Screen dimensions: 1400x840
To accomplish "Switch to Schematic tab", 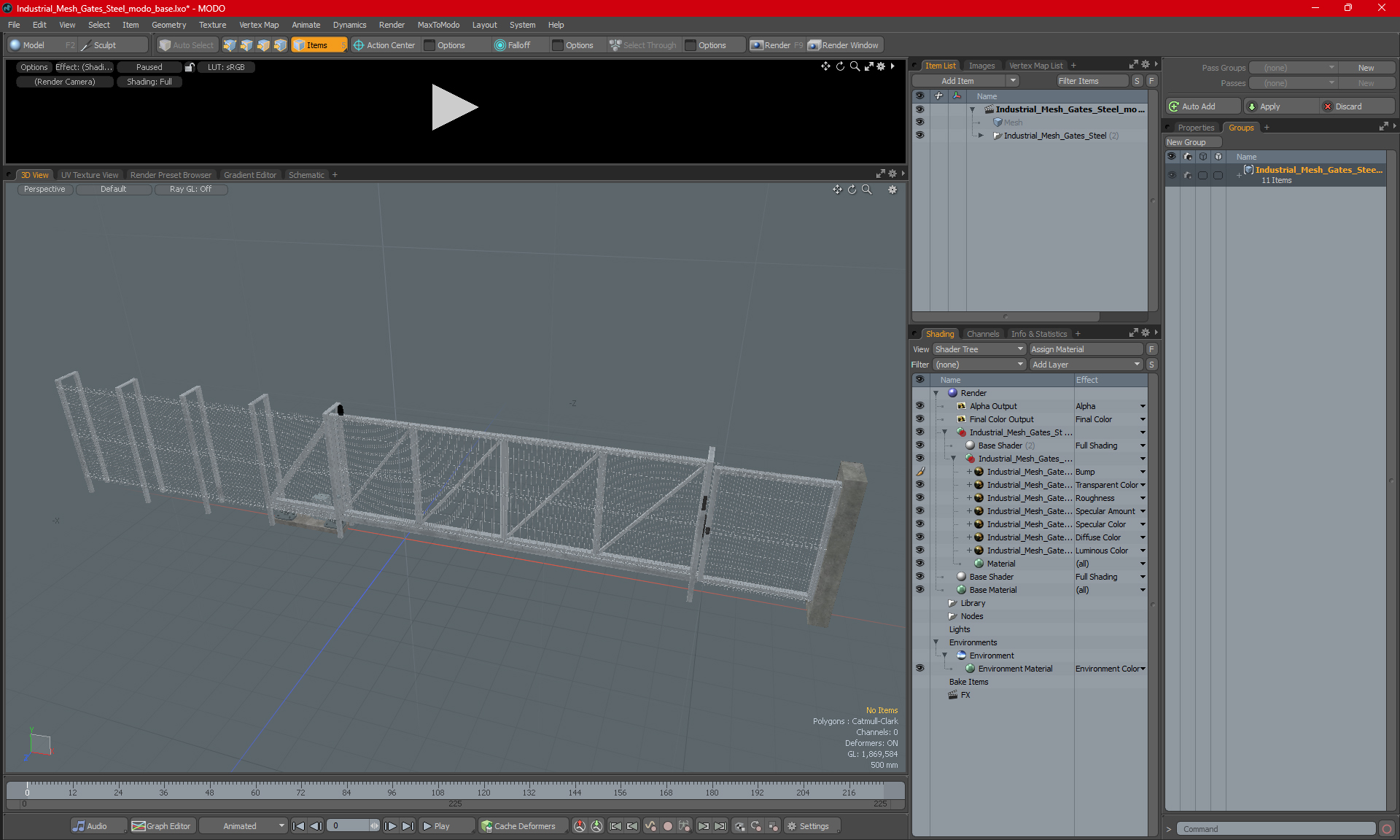I will 306,175.
